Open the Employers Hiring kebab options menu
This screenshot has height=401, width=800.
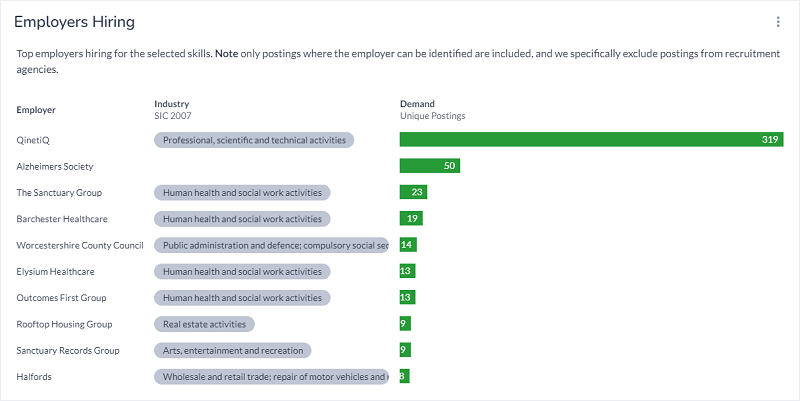(778, 22)
